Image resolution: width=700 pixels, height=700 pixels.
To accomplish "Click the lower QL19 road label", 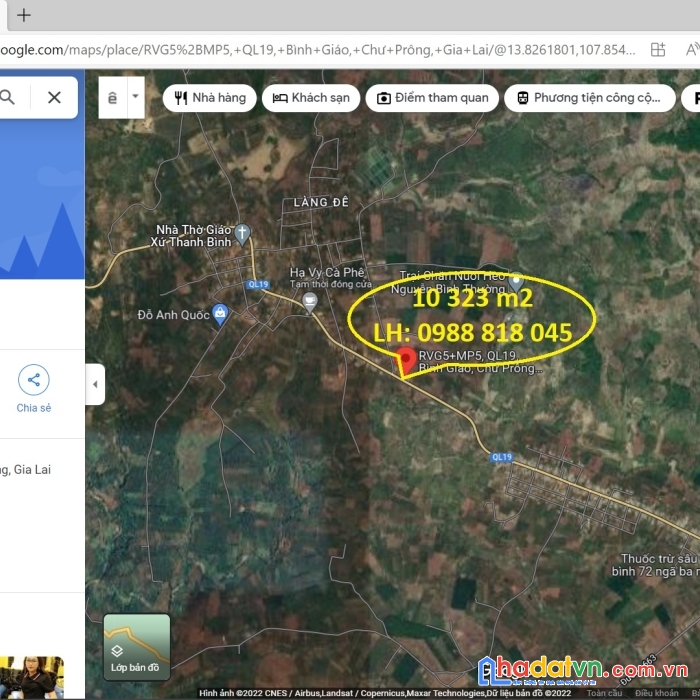I will 502,457.
